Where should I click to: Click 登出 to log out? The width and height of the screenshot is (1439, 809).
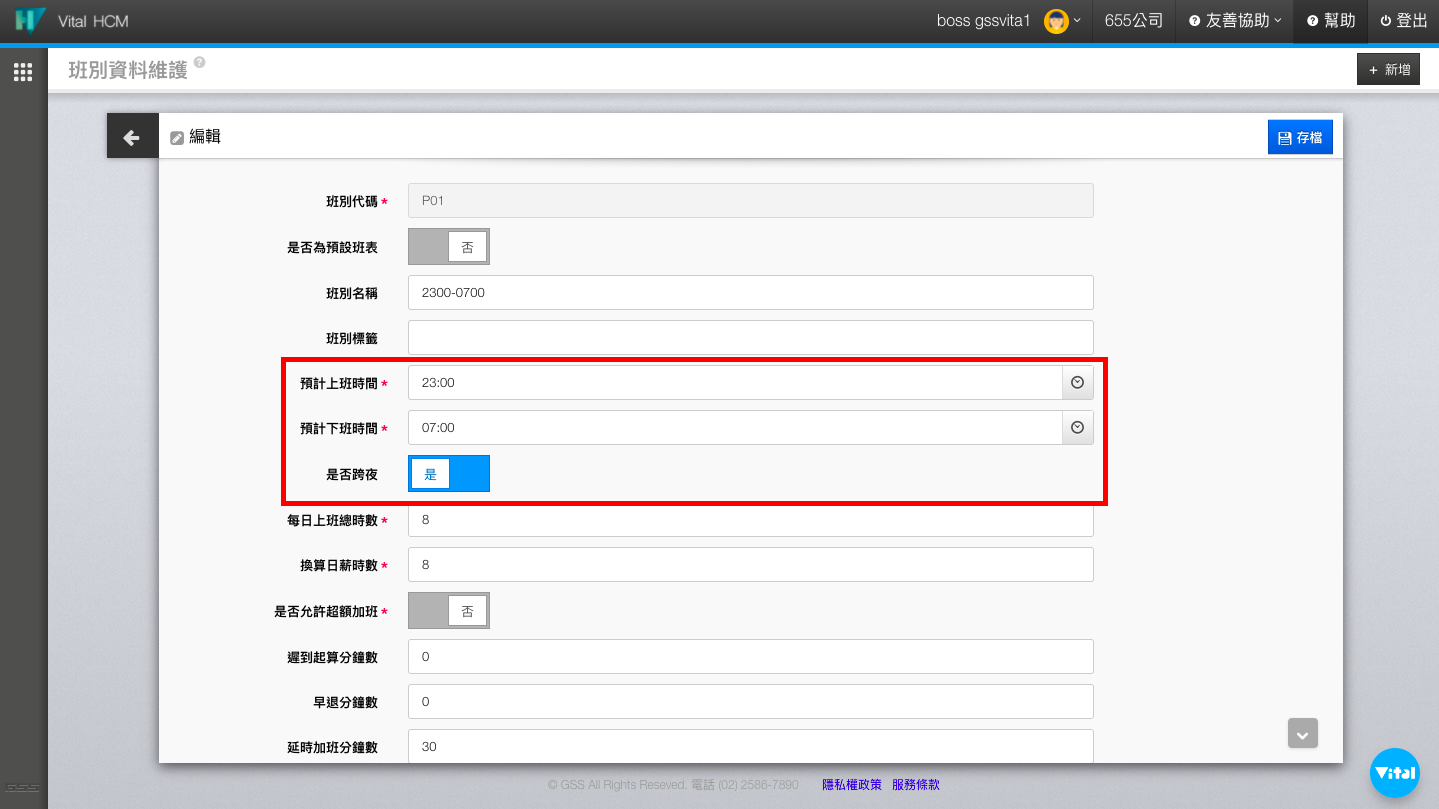click(x=1403, y=21)
